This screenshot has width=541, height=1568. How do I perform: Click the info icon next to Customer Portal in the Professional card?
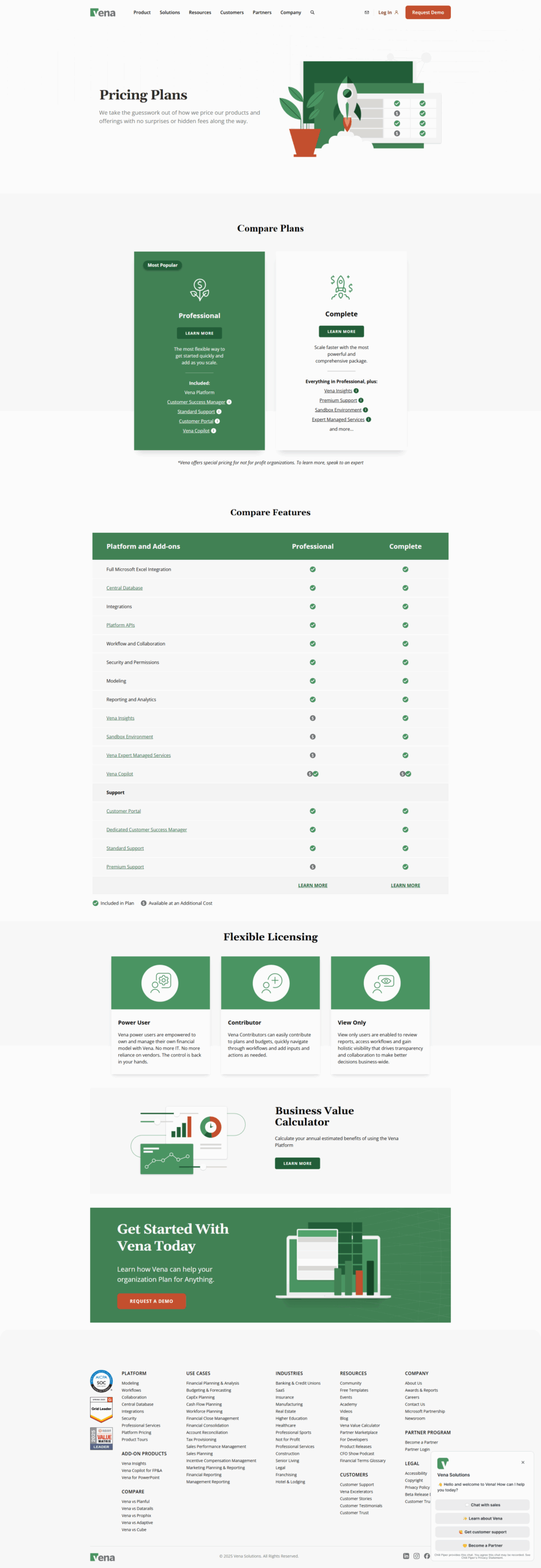click(x=218, y=421)
